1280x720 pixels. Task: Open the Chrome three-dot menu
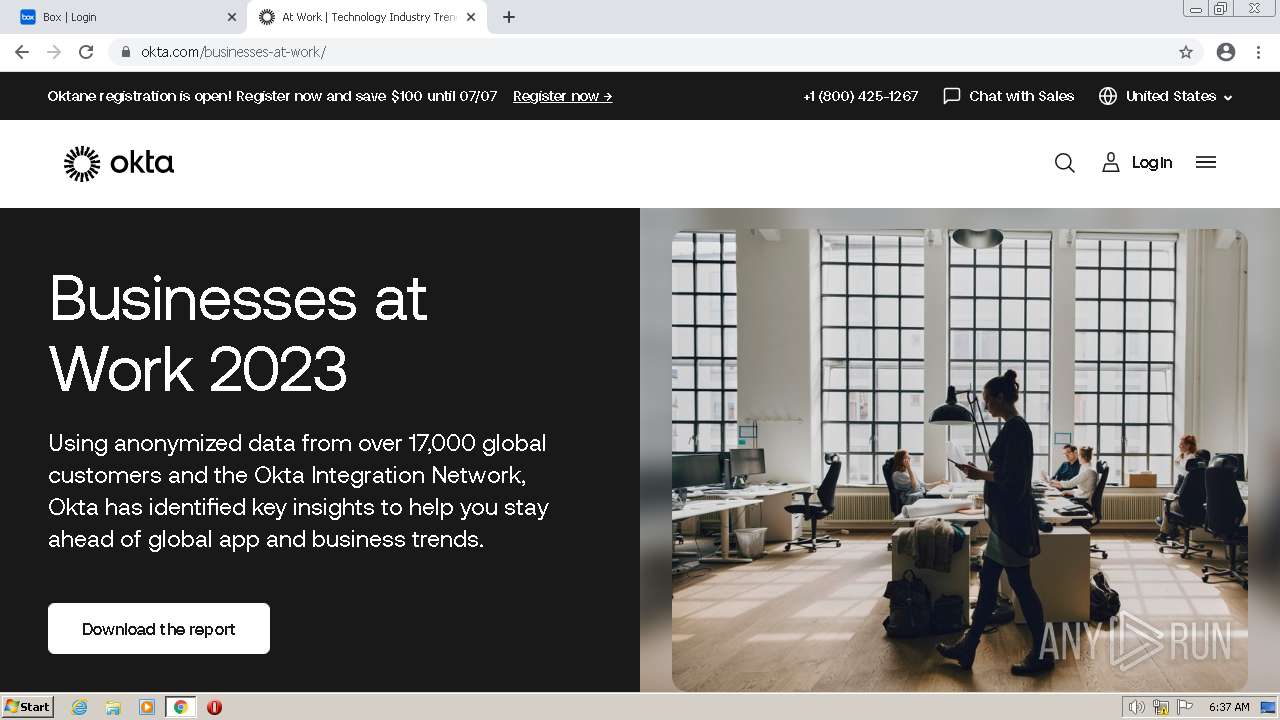[x=1259, y=52]
